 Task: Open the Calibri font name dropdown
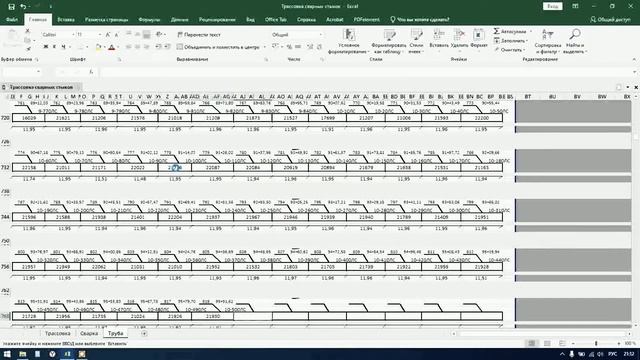click(x=73, y=35)
